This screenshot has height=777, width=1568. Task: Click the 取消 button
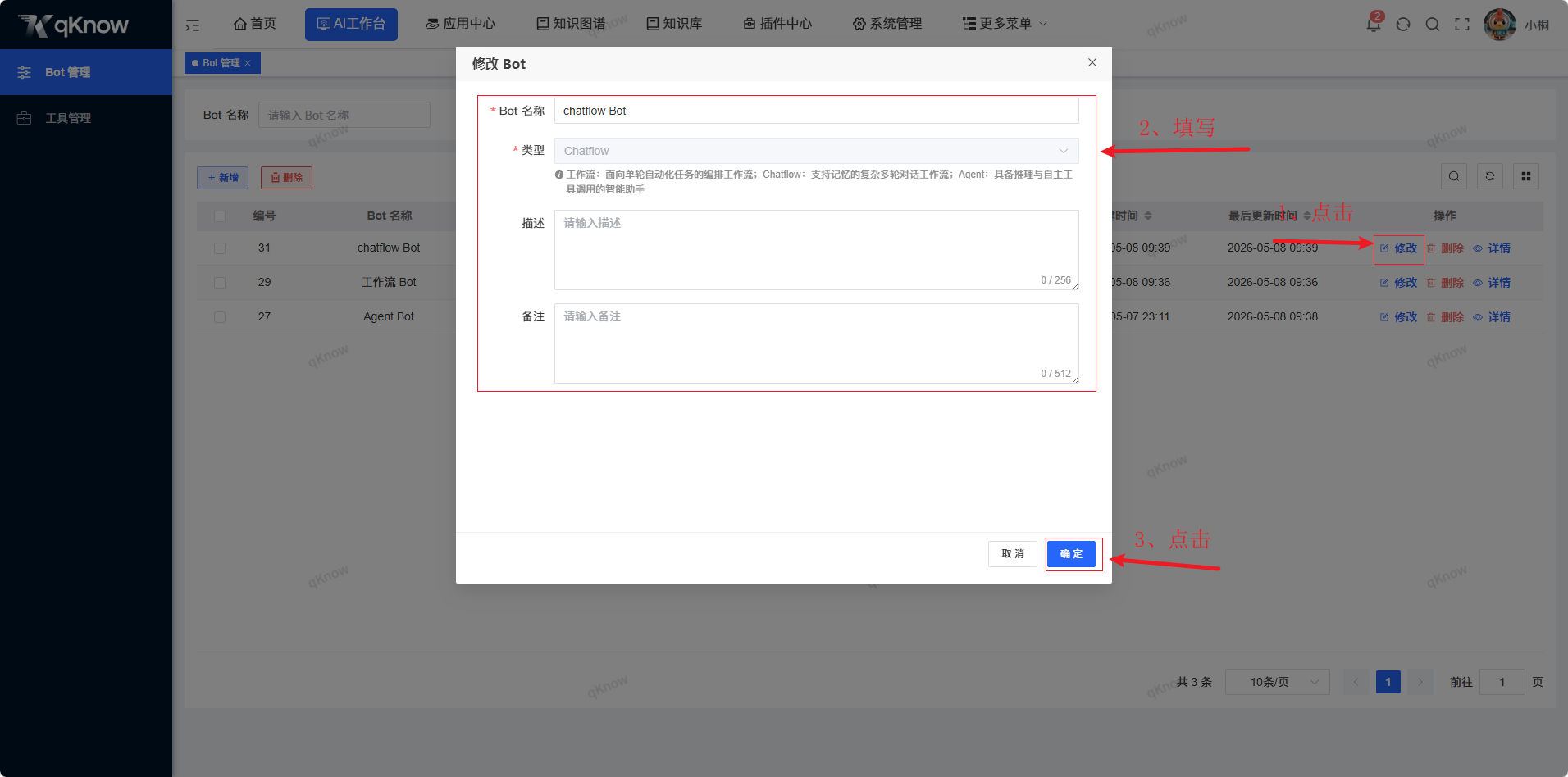(x=1013, y=554)
